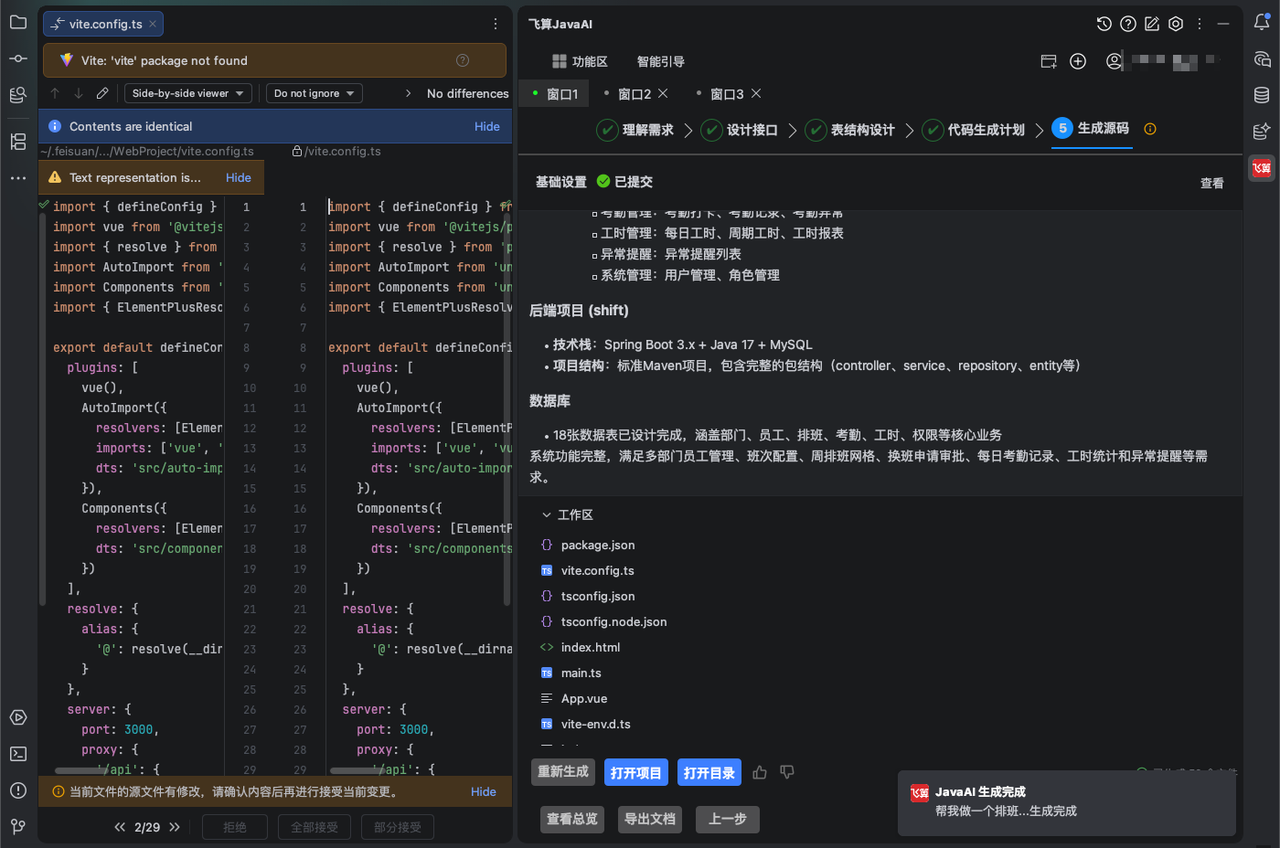Click the edit pencil in diff toolbar
This screenshot has height=848, width=1280.
pyautogui.click(x=102, y=93)
